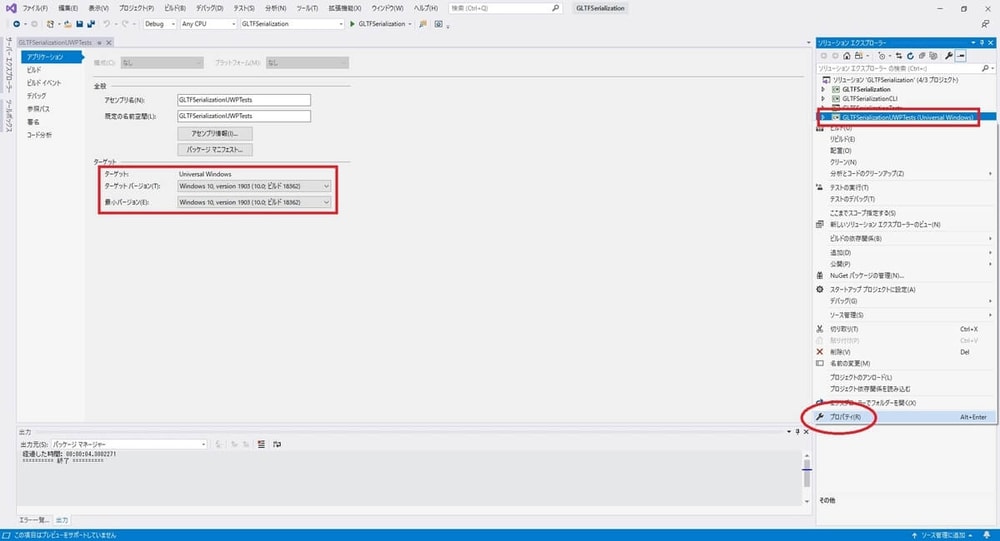Click the Undo toolbar icon
Viewport: 1000px width, 541px height.
[x=107, y=24]
